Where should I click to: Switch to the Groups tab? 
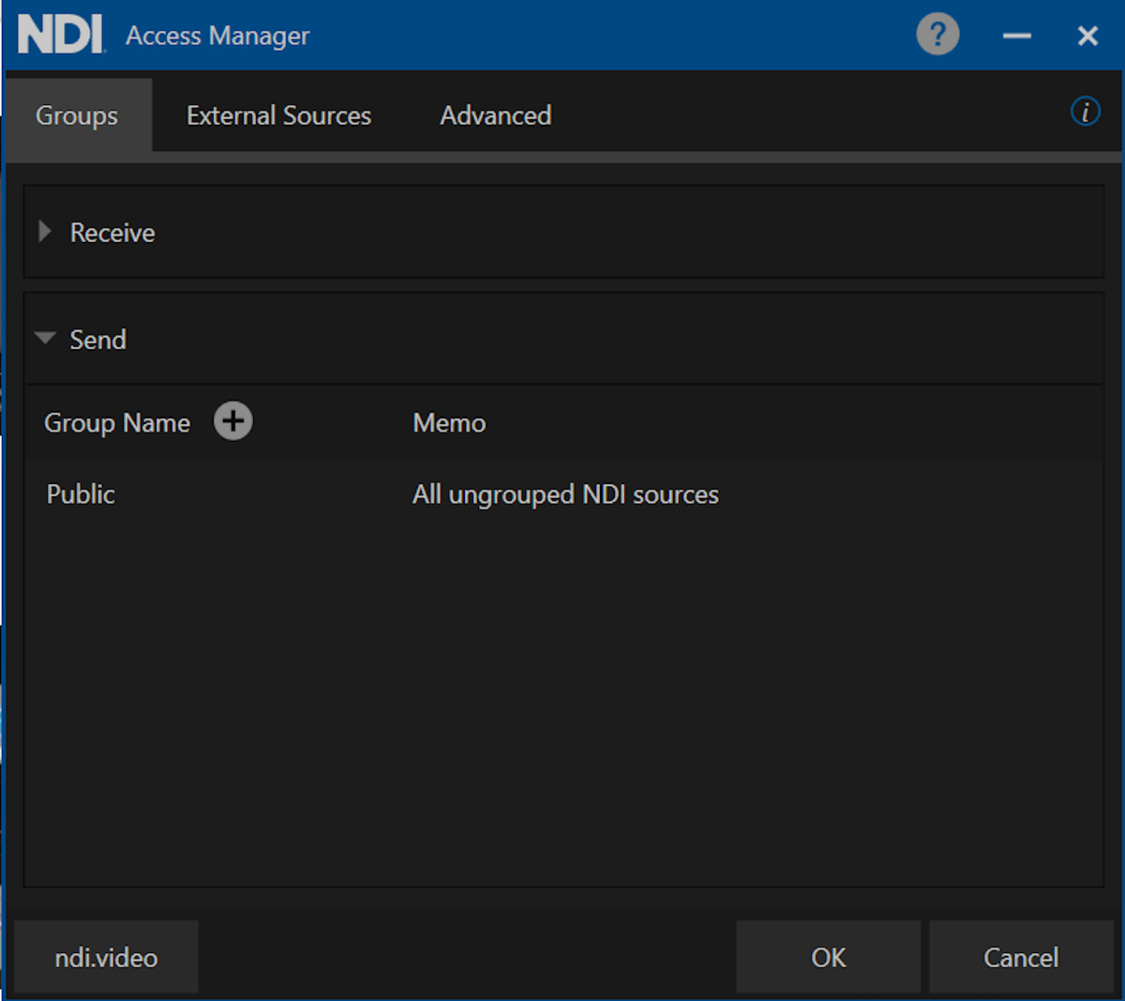[x=77, y=116]
